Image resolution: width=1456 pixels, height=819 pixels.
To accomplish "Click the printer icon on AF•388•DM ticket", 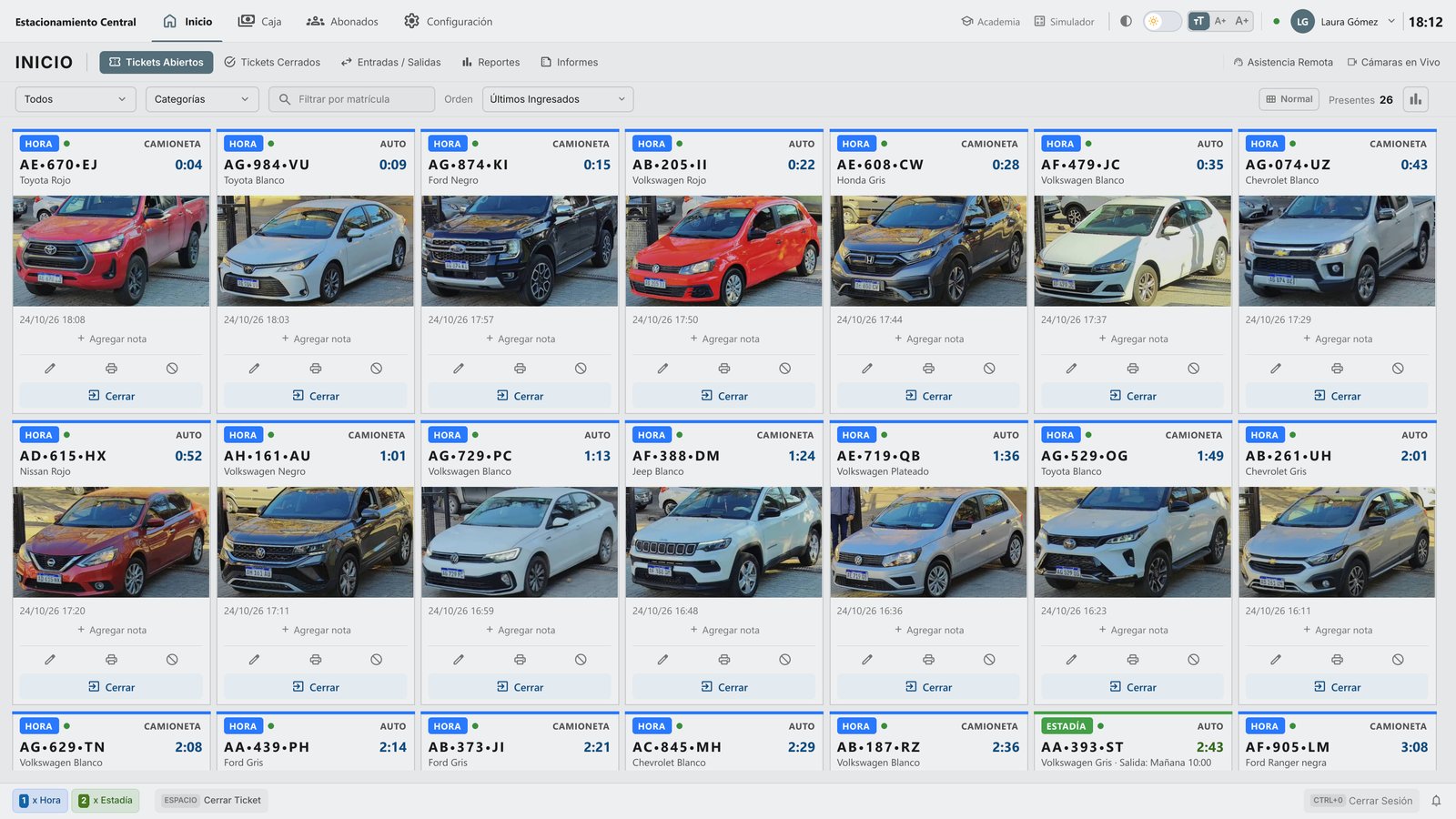I will pos(723,660).
